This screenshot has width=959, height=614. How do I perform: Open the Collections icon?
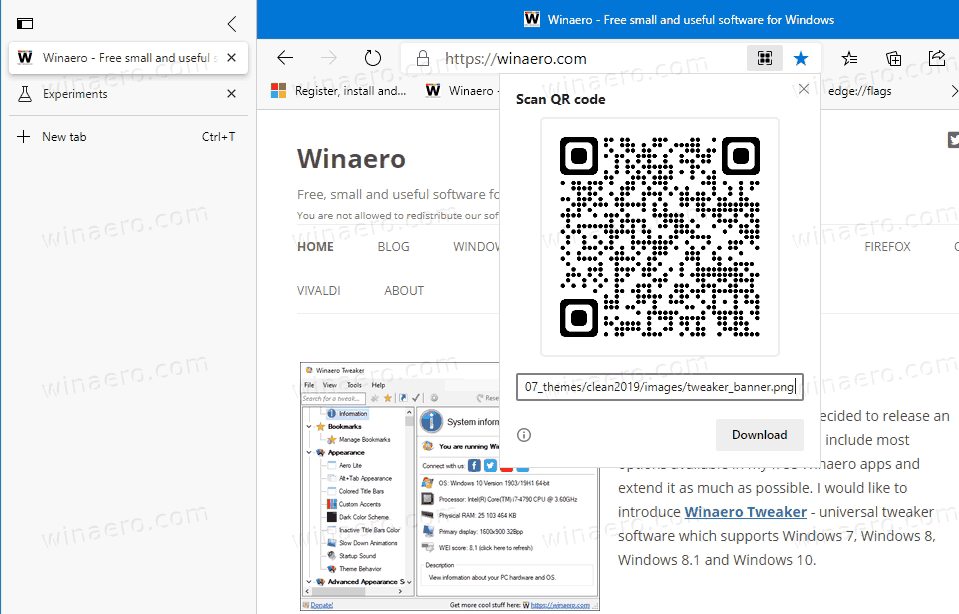tap(894, 58)
